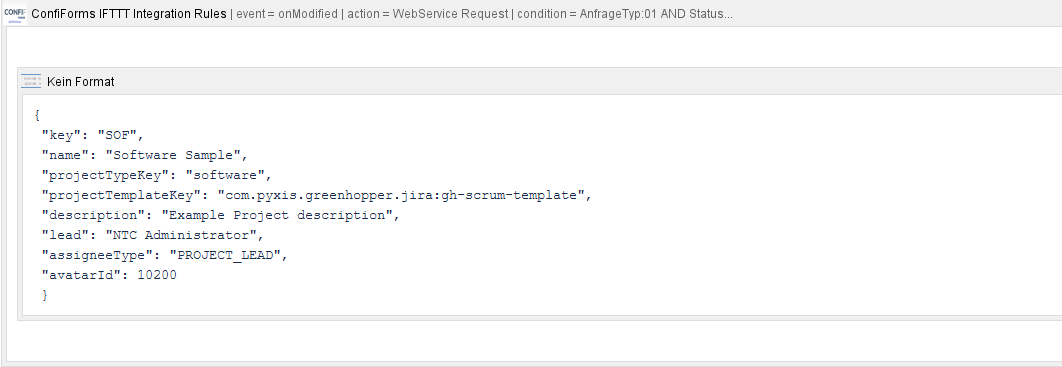Click the action = WebService Request parameter text
This screenshot has height=367, width=1062.
427,14
